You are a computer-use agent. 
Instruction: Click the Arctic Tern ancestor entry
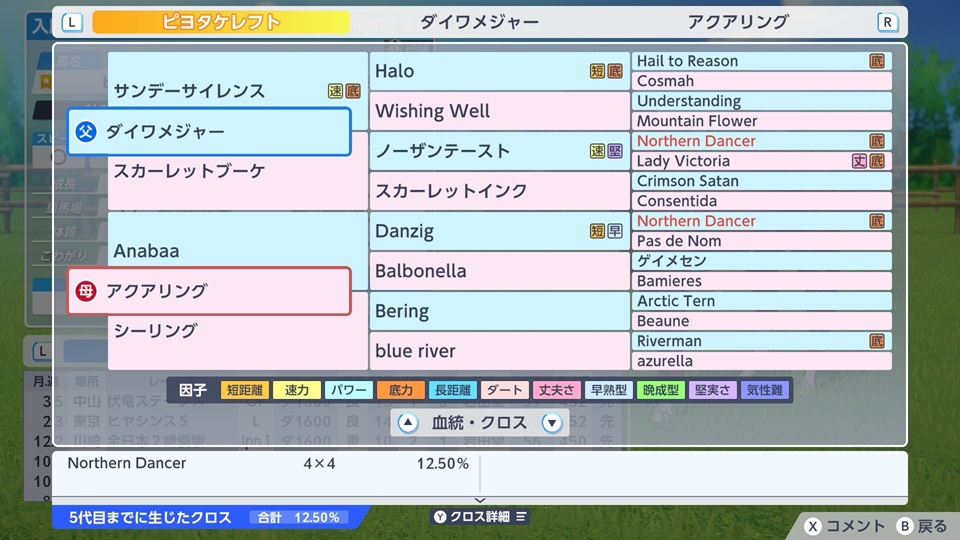[x=762, y=301]
